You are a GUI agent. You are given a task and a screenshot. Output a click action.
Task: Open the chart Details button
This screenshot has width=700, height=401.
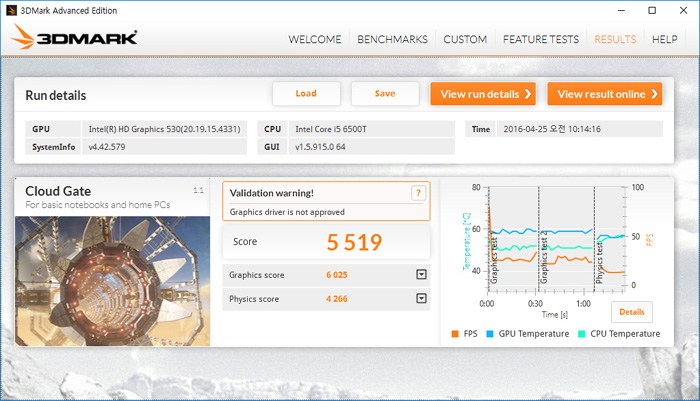click(632, 312)
